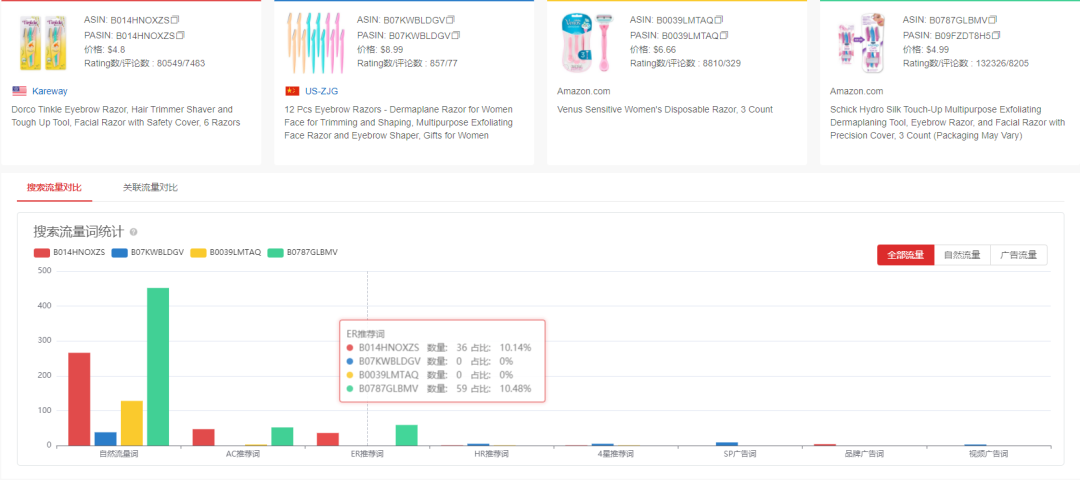
Task: Copy PASIN B07KWBLDGV with copy icon
Action: (456, 34)
